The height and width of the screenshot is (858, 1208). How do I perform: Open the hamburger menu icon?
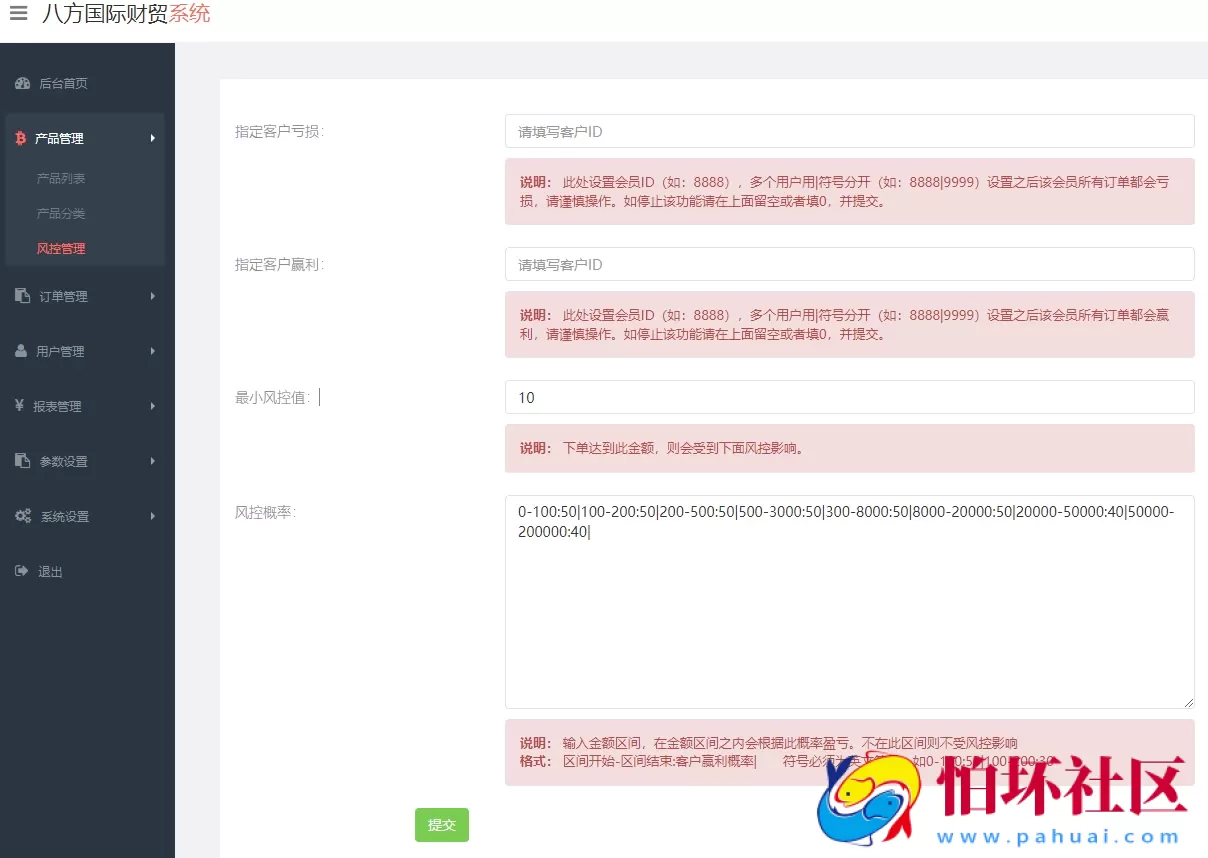pos(18,14)
